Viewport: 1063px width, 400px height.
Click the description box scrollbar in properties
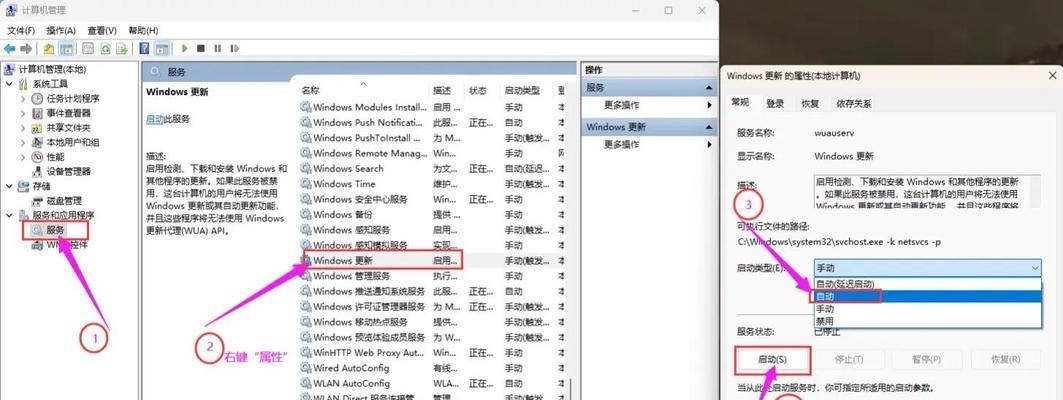[1035, 192]
